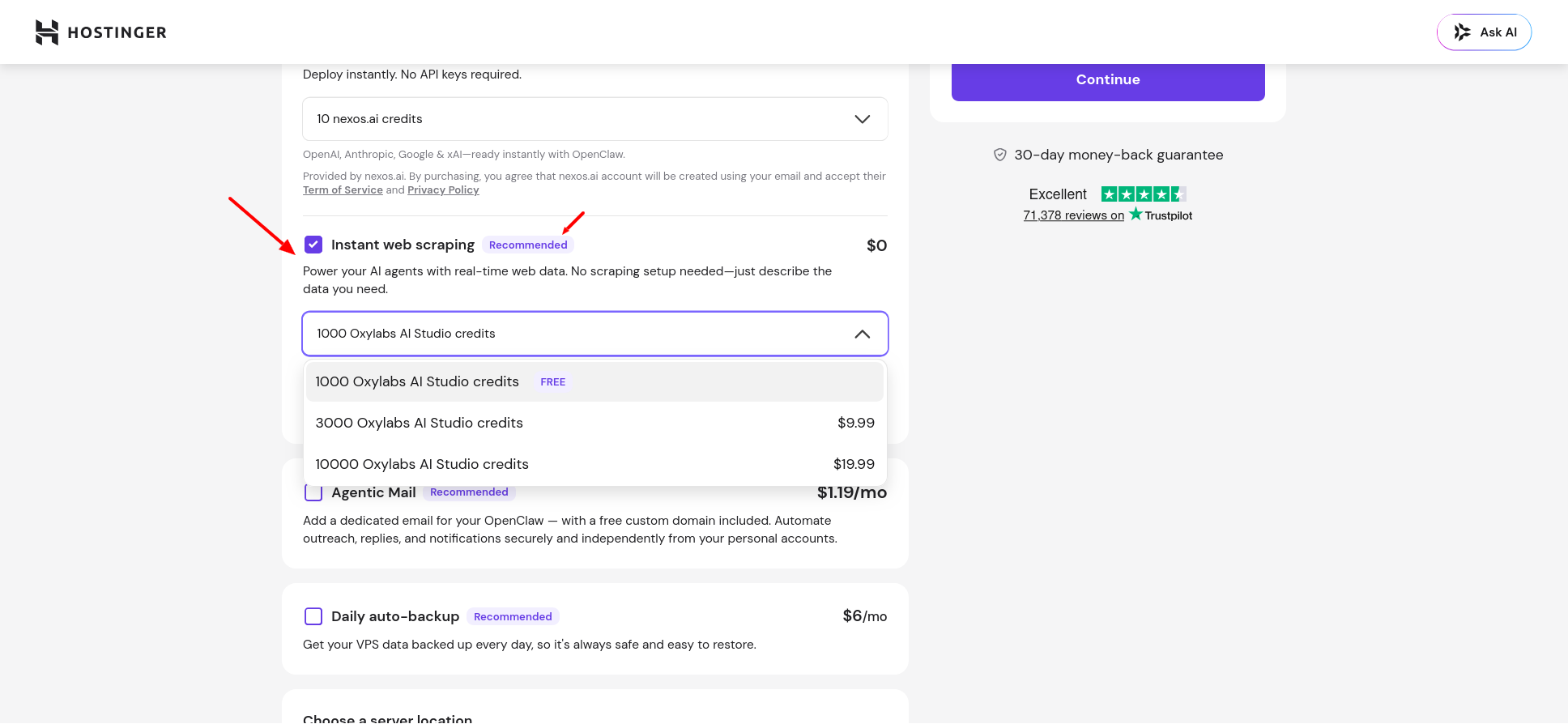Select 3000 Oxylabs AI Studio credits option

pyautogui.click(x=595, y=423)
